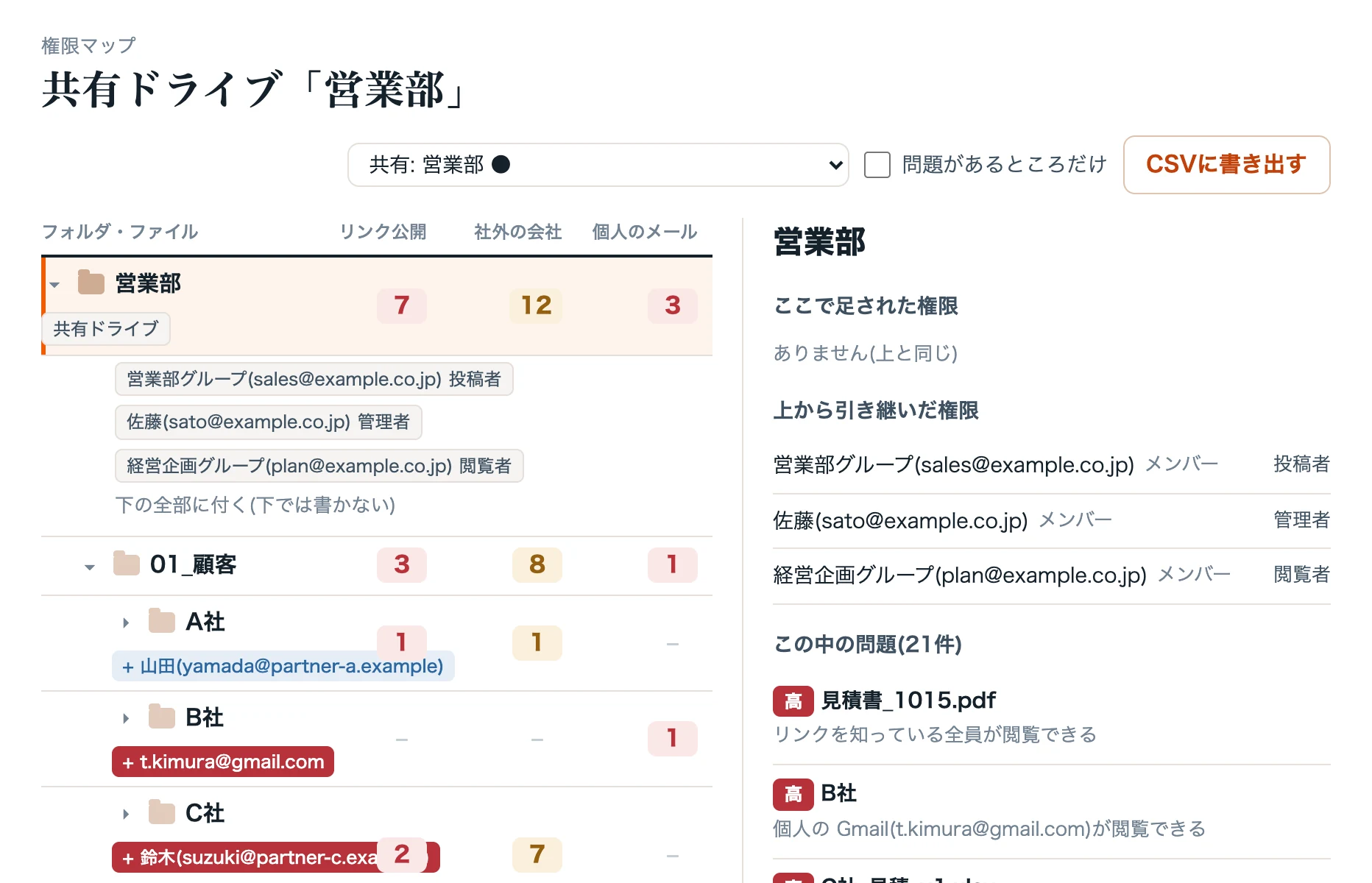Select the A社 row name
Image resolution: width=1372 pixels, height=883 pixels.
pos(205,622)
